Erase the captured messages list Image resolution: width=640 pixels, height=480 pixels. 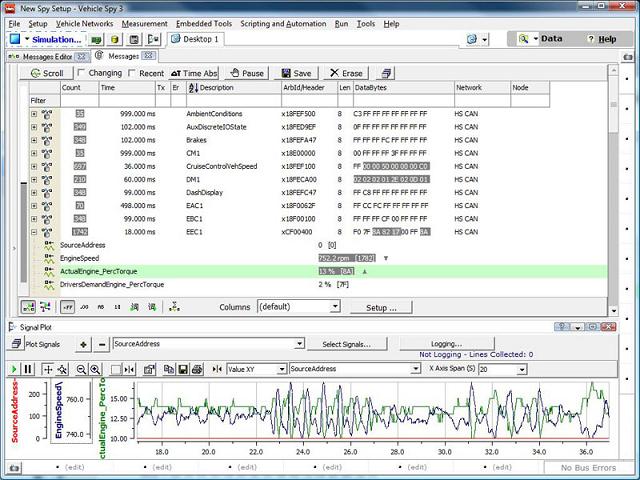coord(346,73)
